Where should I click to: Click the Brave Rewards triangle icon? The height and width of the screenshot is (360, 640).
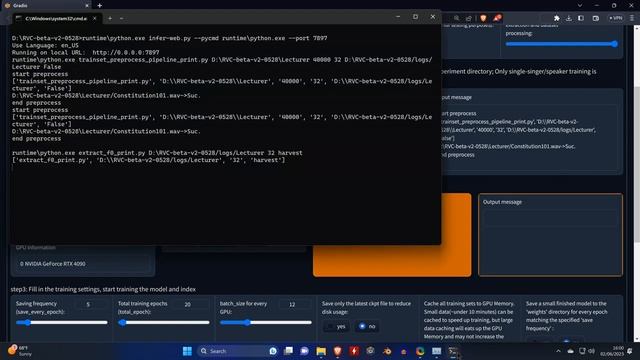point(497,18)
